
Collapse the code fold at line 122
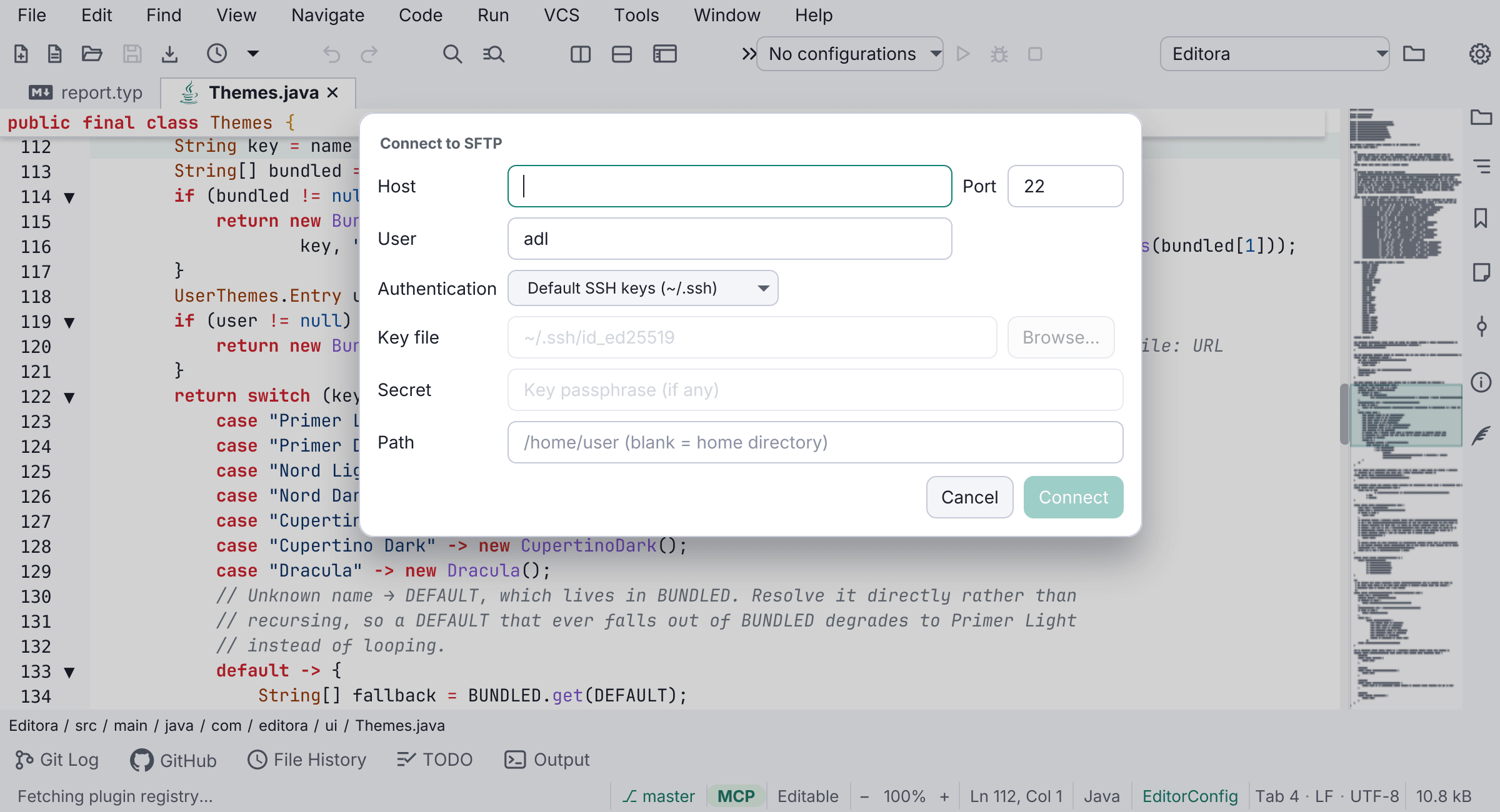tap(69, 397)
